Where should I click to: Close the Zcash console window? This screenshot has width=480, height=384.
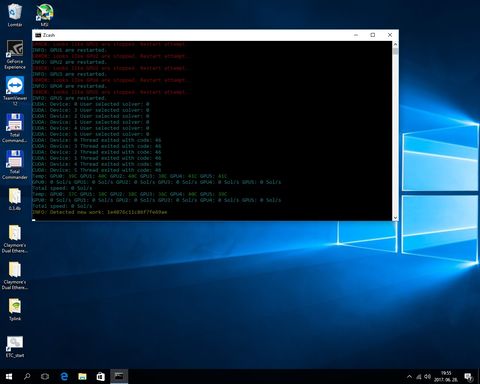390,35
